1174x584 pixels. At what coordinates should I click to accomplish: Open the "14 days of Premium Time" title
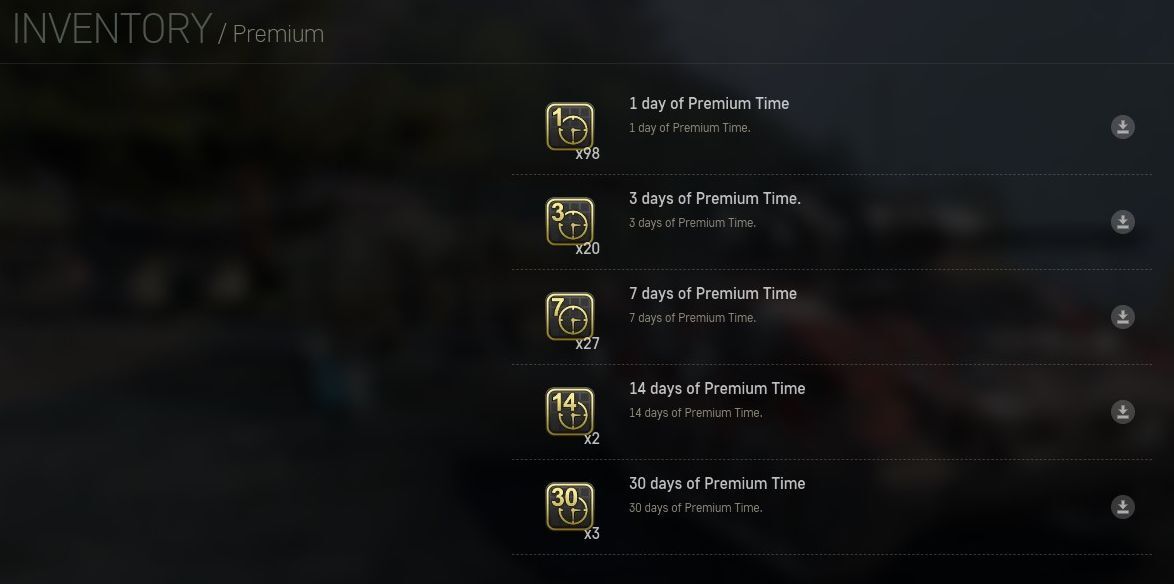pos(717,389)
